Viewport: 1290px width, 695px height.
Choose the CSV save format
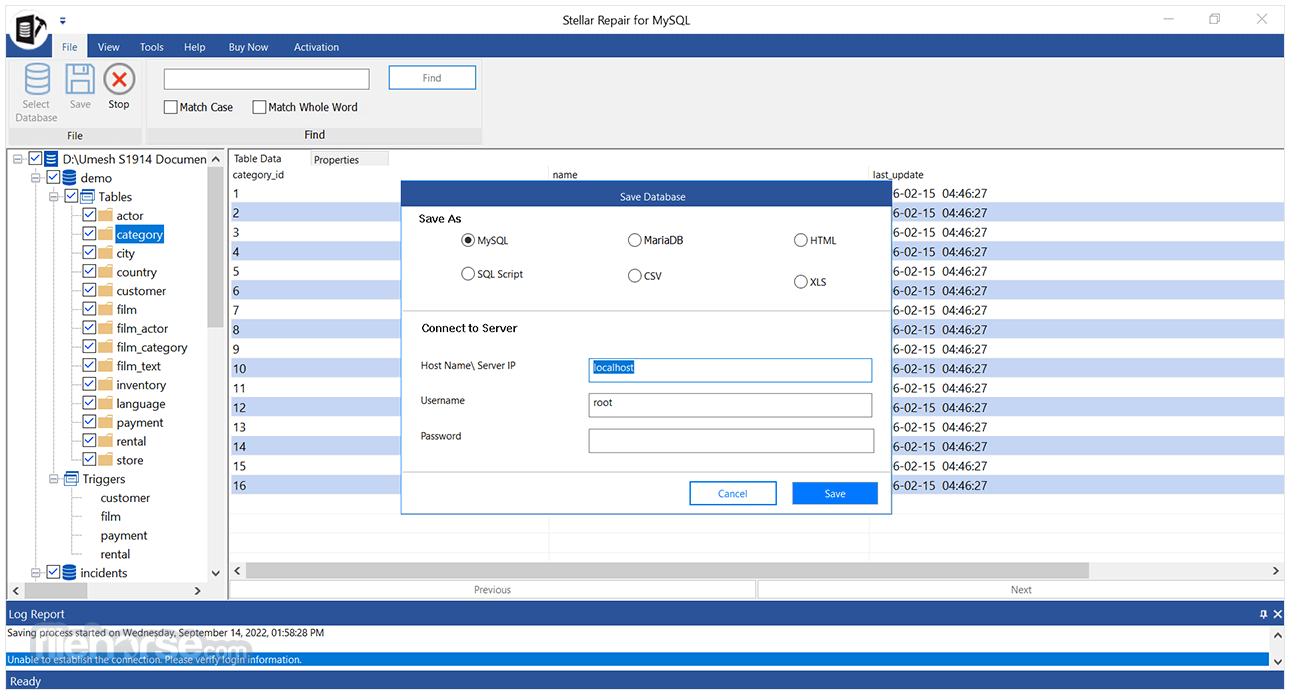[635, 276]
